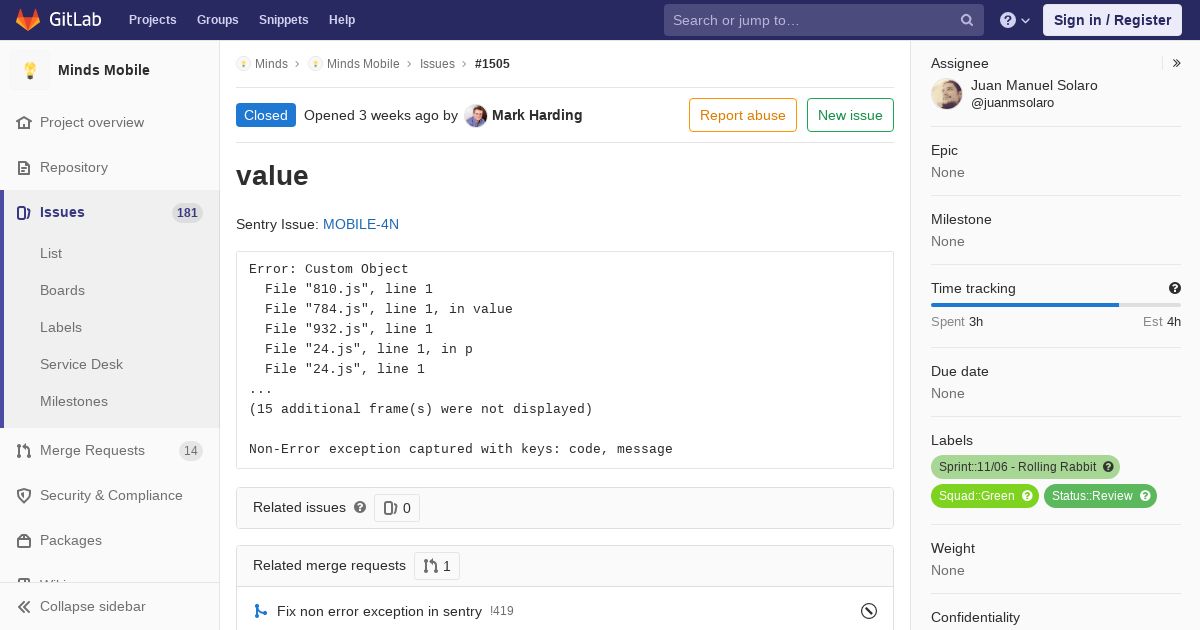Open Project overview in sidebar
Image resolution: width=1200 pixels, height=630 pixels.
tap(92, 122)
